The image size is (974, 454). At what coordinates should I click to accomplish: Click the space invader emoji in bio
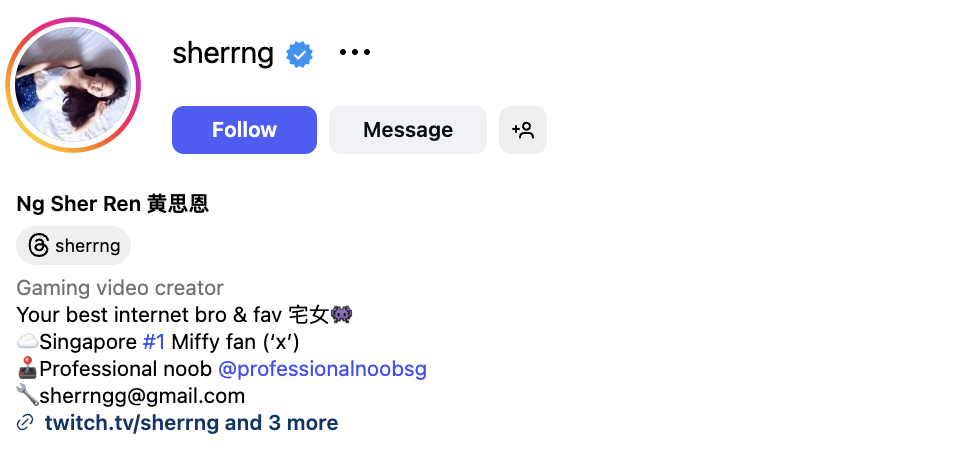click(341, 315)
